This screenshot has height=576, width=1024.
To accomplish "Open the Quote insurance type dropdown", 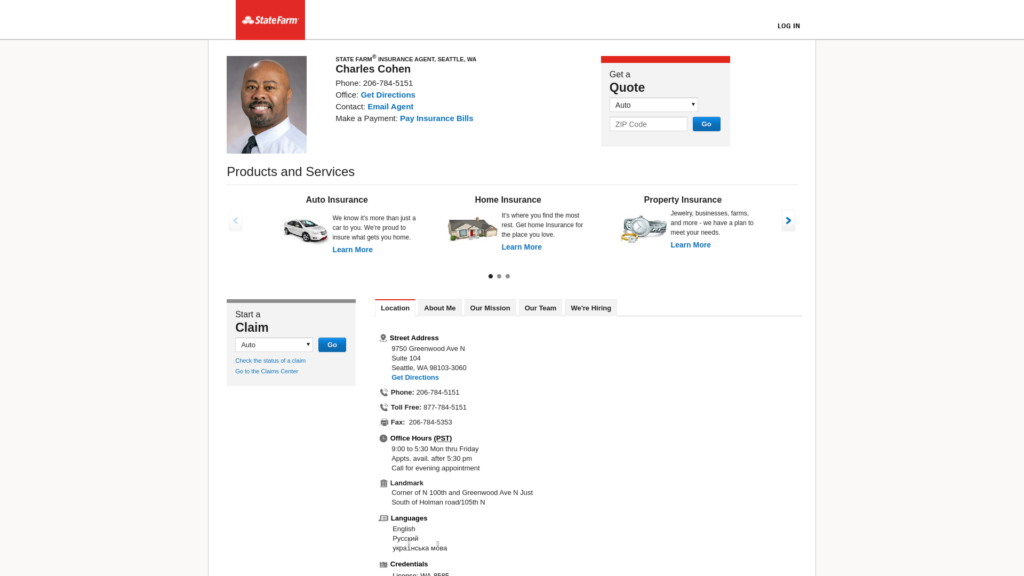I will (653, 105).
